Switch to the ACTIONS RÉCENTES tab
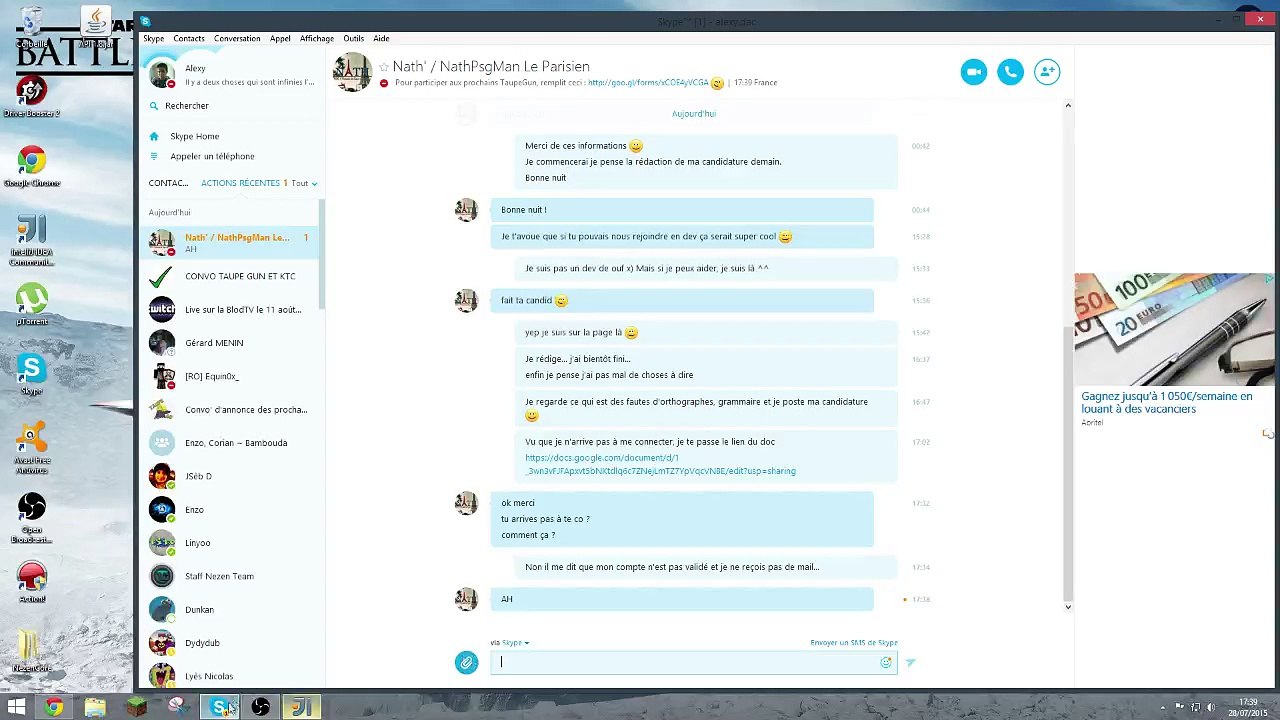Image resolution: width=1280 pixels, height=720 pixels. click(240, 183)
